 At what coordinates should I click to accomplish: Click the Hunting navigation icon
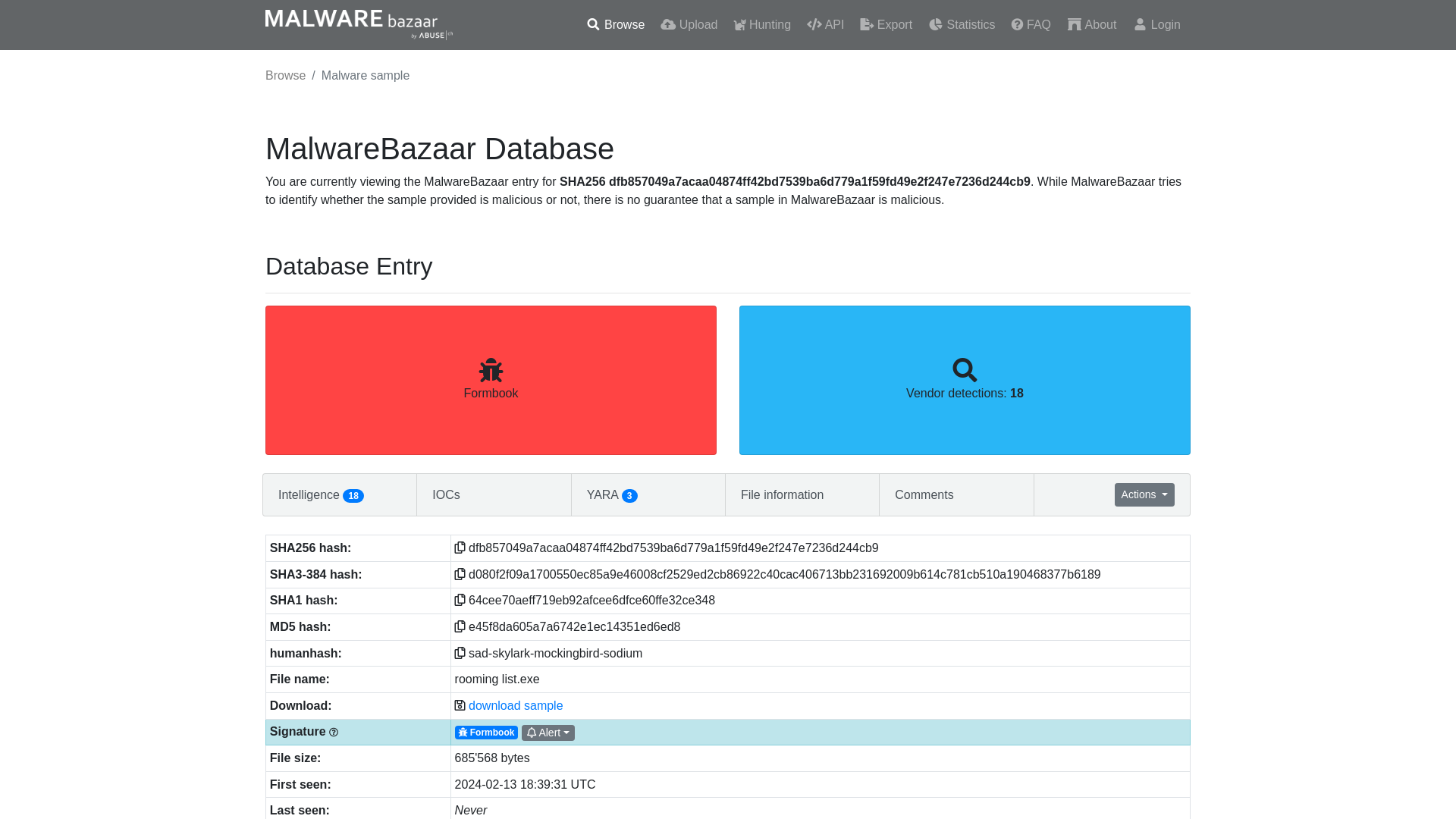click(x=739, y=25)
